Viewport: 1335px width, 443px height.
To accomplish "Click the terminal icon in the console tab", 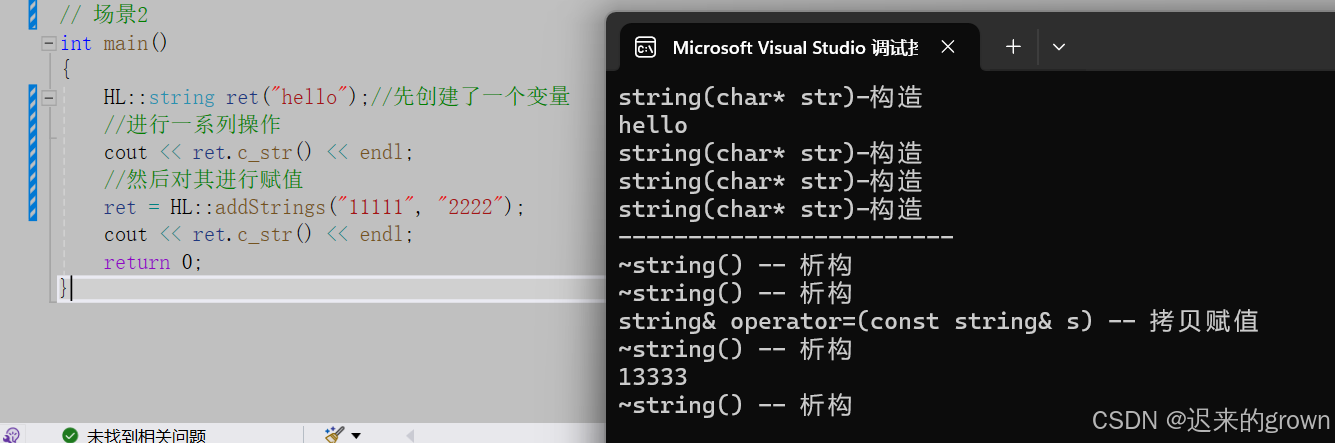I will 646,48.
